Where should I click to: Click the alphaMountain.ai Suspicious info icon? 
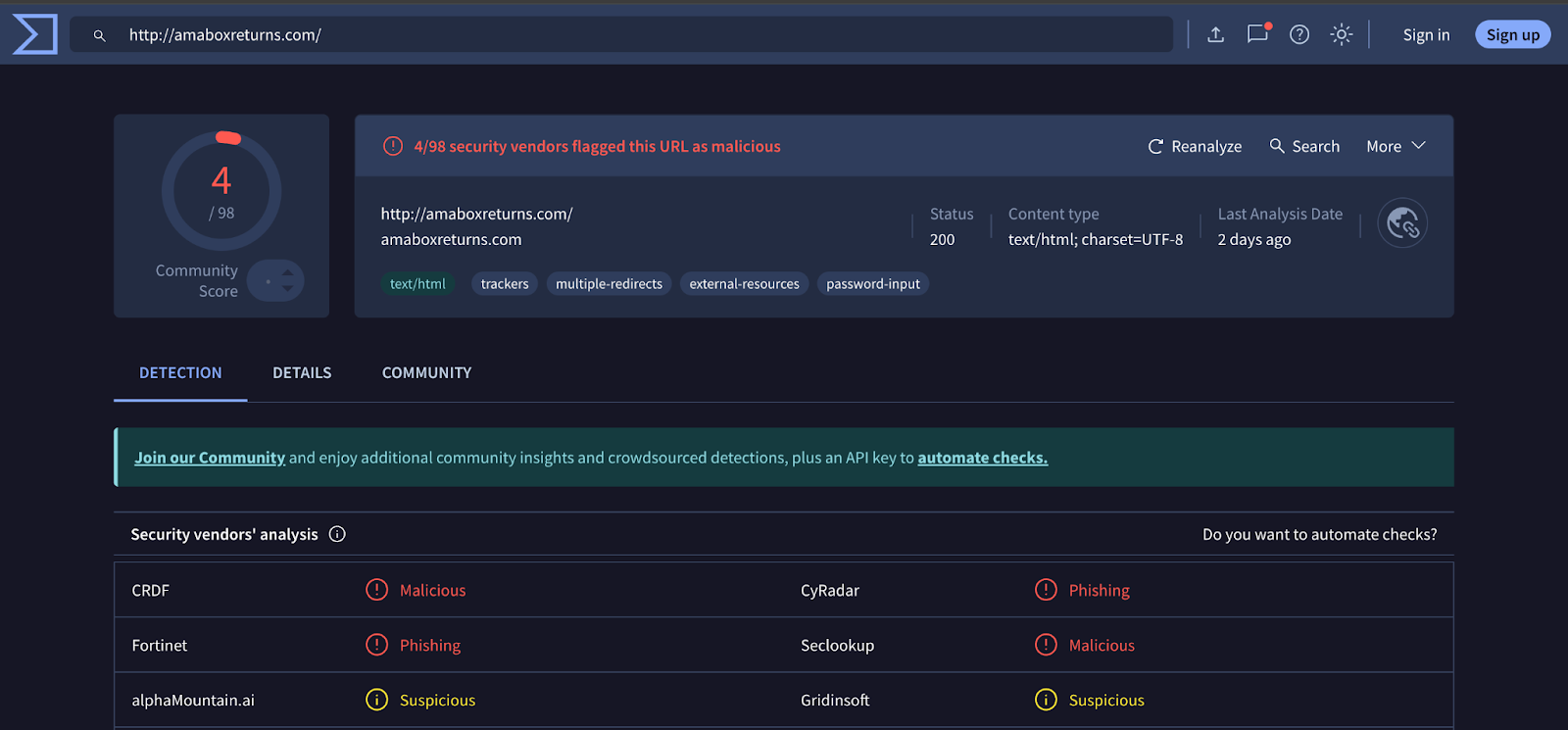(377, 700)
